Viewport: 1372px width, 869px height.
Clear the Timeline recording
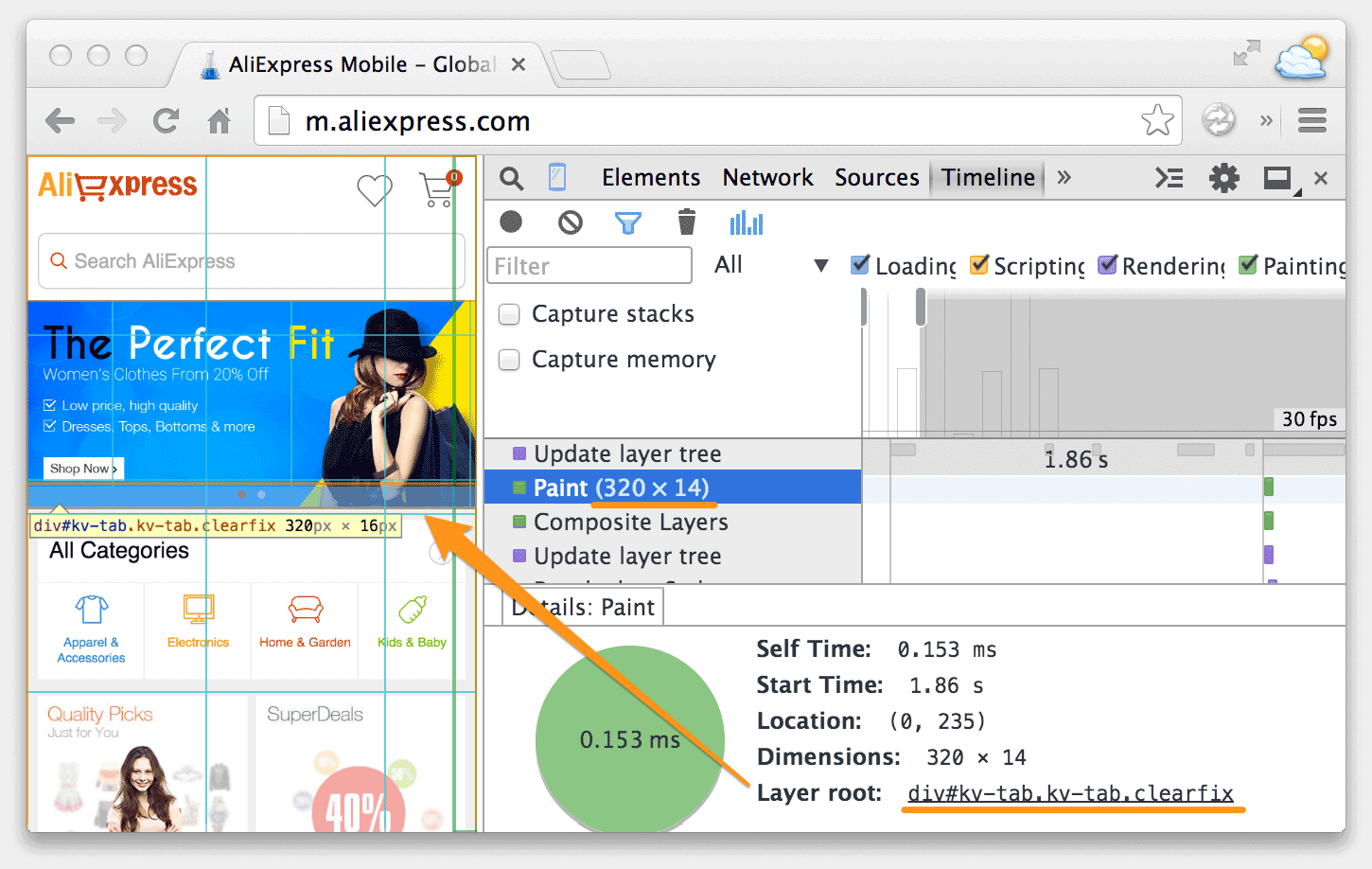(570, 222)
